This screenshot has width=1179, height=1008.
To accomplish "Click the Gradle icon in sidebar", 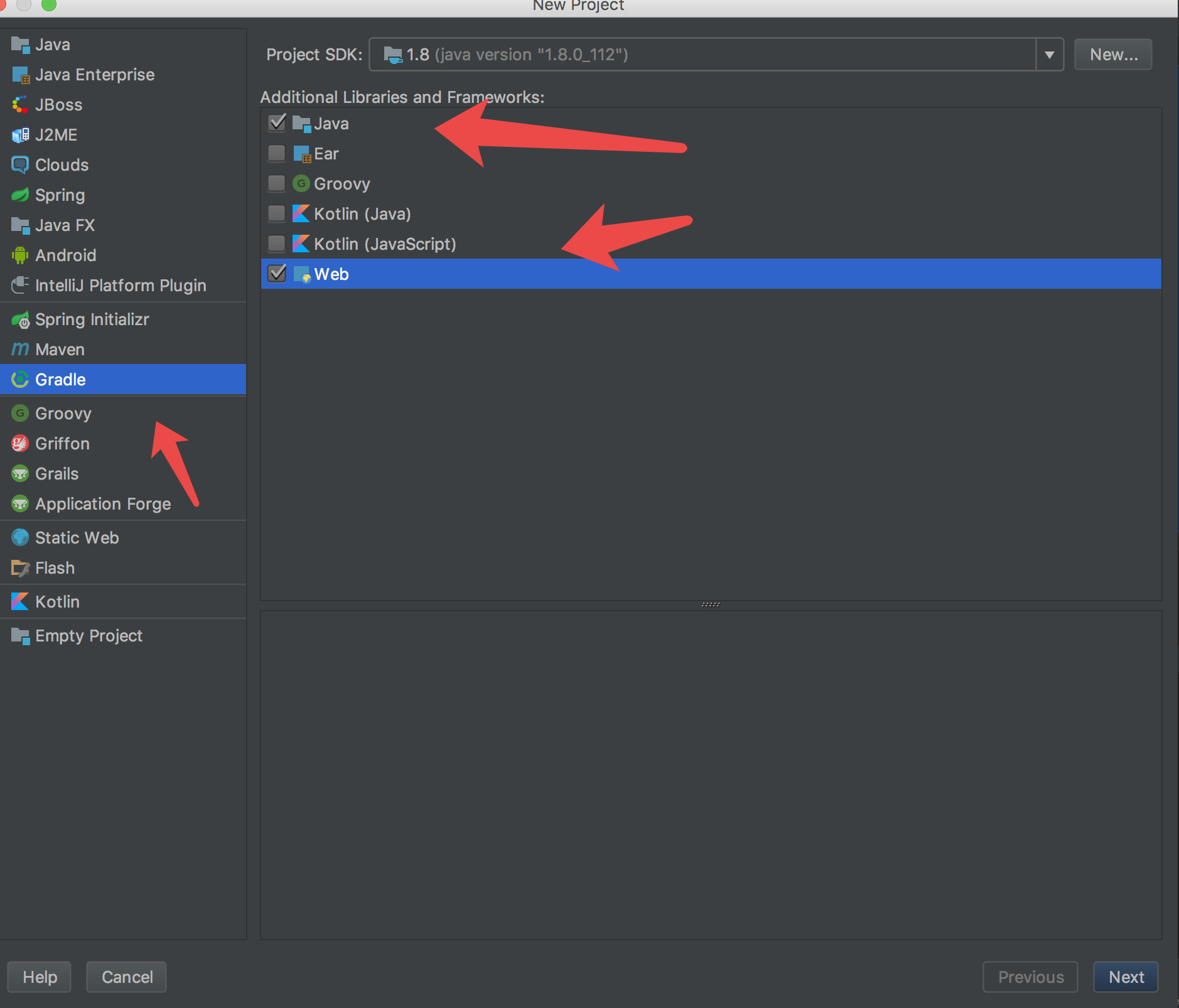I will 20,380.
